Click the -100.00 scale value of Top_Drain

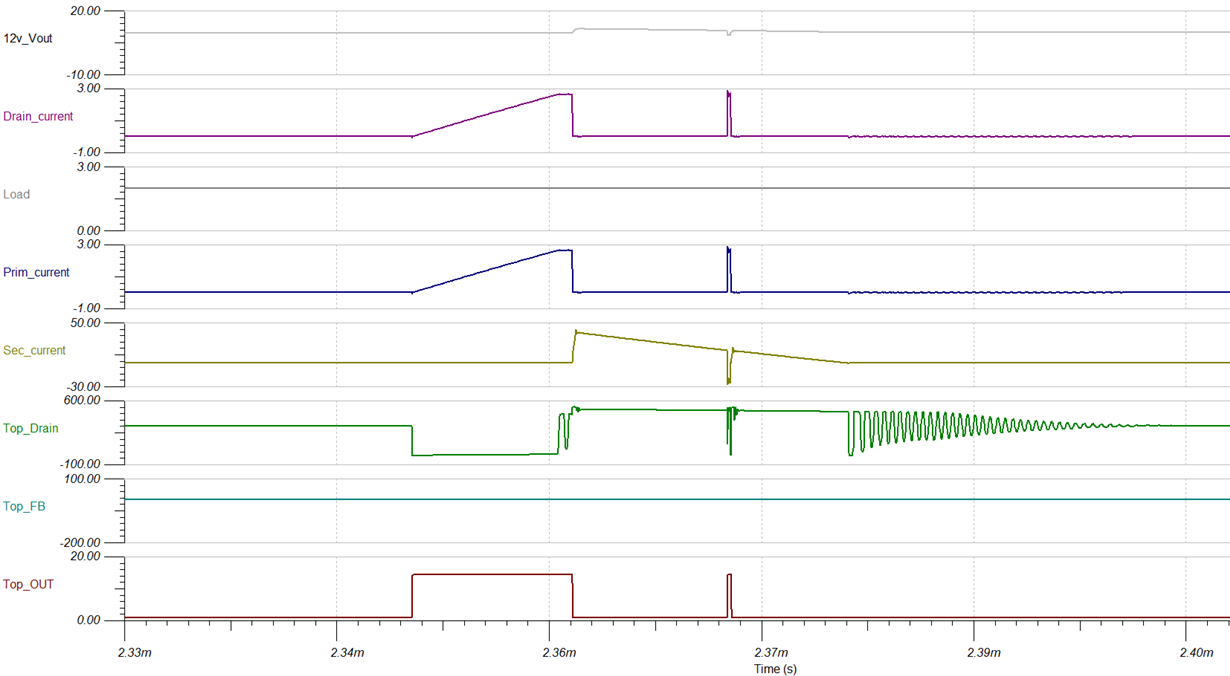click(x=81, y=464)
